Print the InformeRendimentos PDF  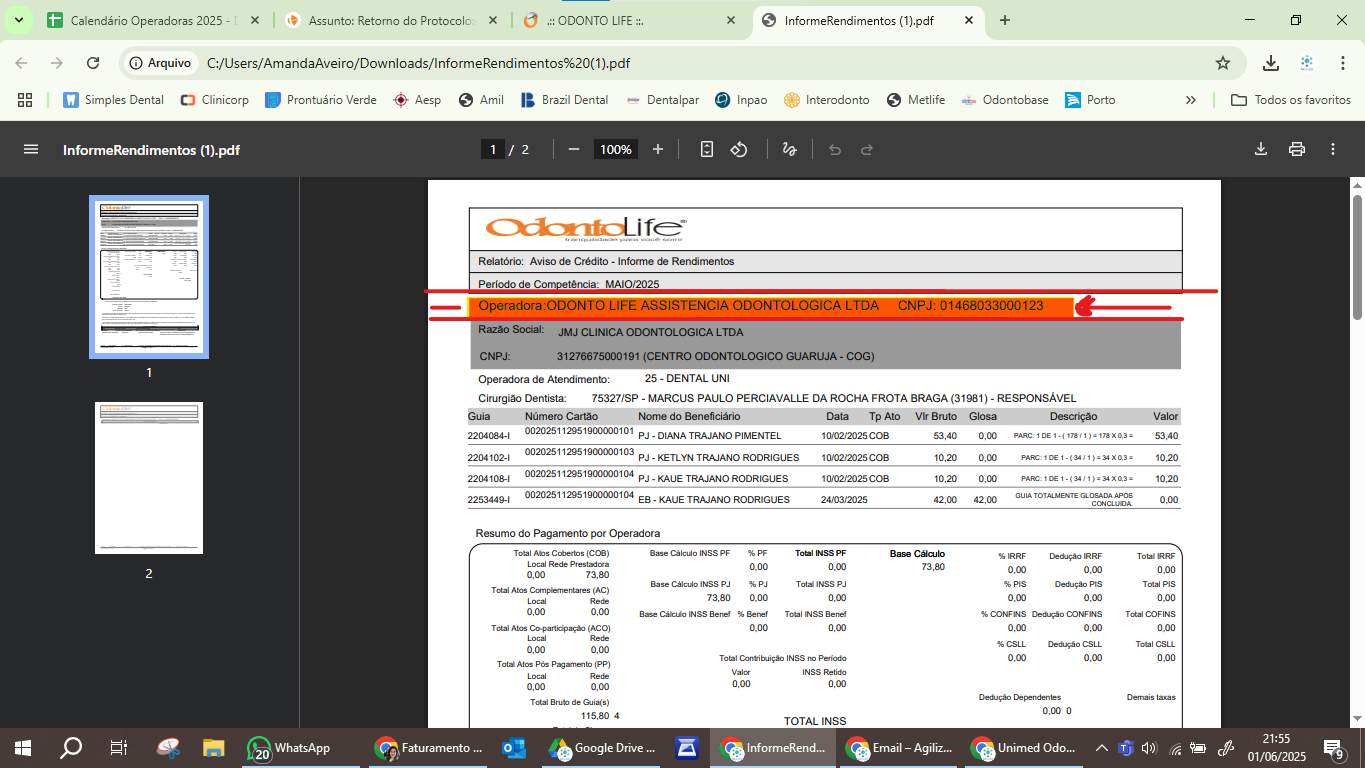click(1297, 149)
